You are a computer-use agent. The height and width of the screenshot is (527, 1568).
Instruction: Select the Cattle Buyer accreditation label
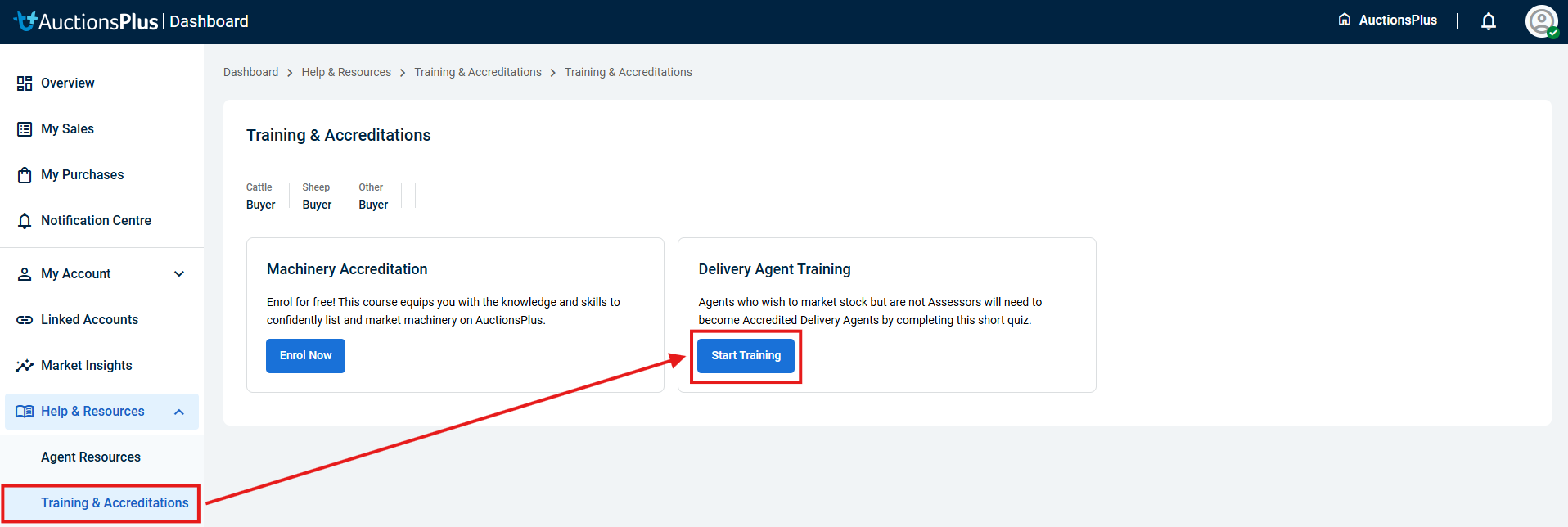[x=260, y=196]
